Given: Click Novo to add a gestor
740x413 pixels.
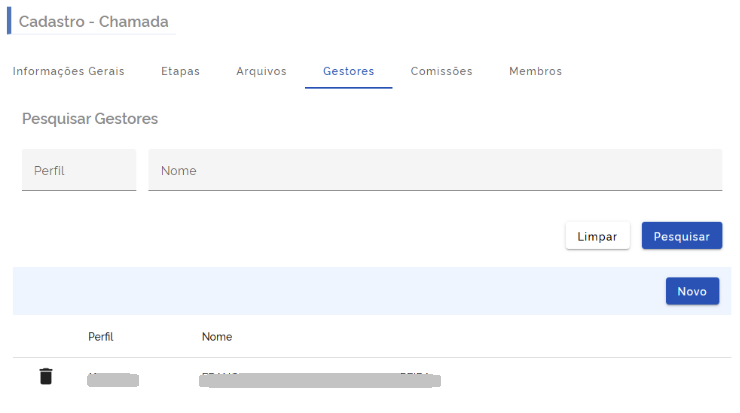Looking at the screenshot, I should point(692,291).
